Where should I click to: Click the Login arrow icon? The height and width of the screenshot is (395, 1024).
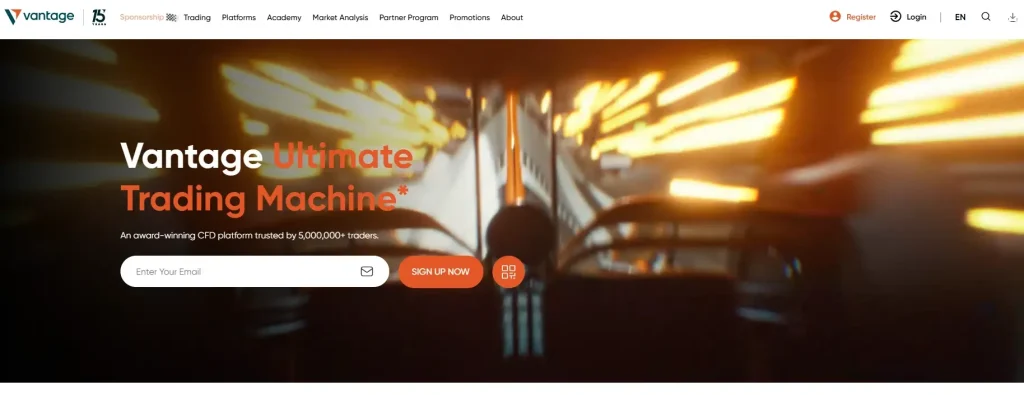coord(895,17)
